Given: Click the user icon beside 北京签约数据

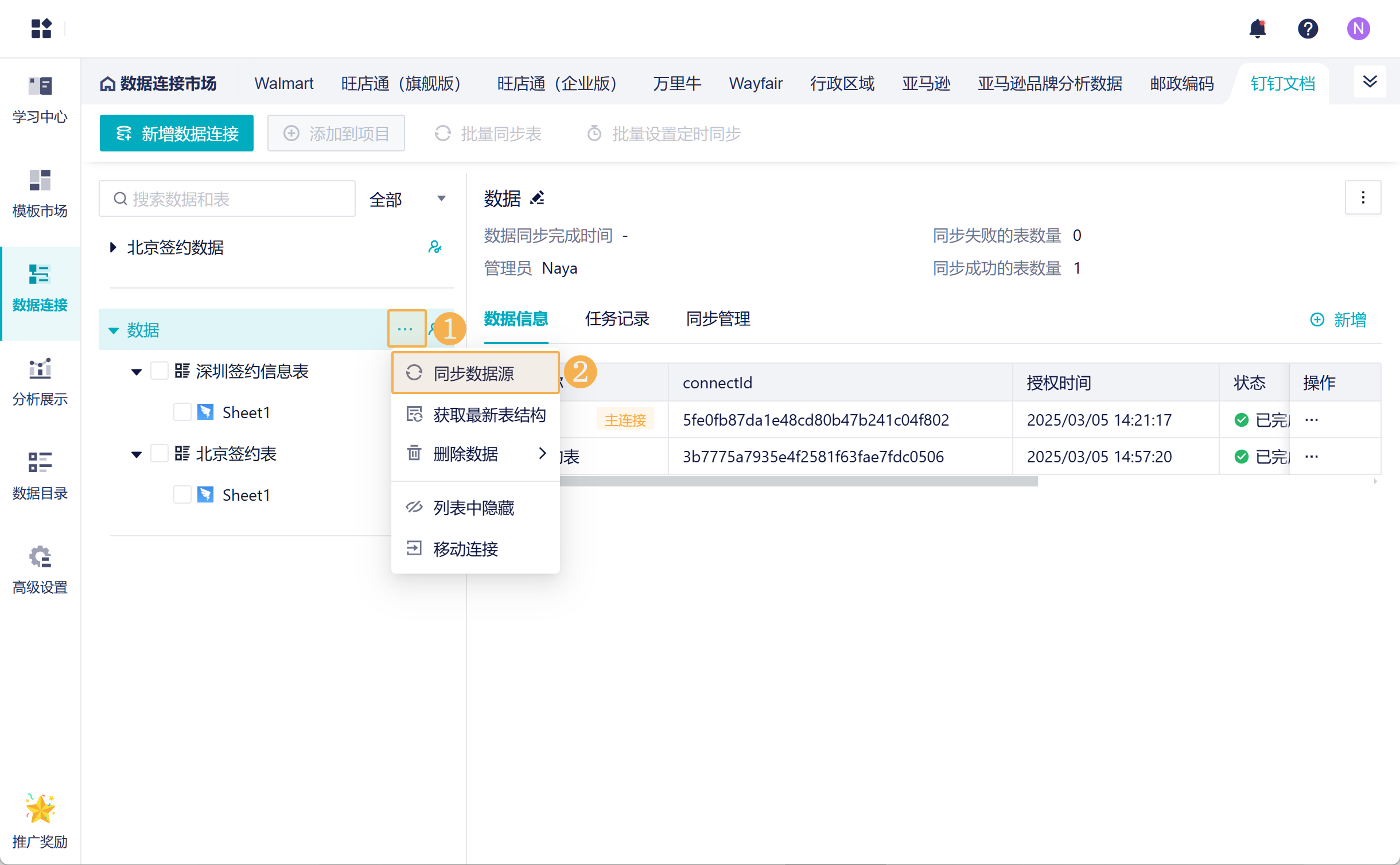Looking at the screenshot, I should (434, 247).
